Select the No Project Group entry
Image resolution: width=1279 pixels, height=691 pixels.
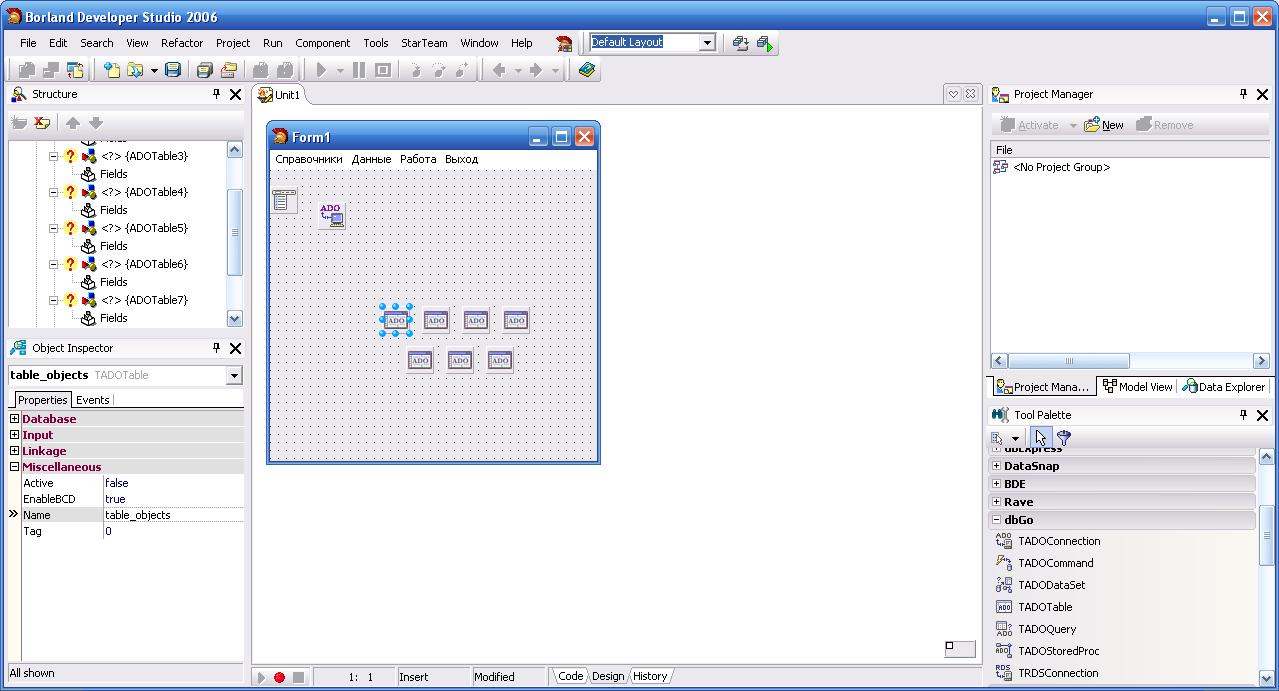pos(1061,167)
